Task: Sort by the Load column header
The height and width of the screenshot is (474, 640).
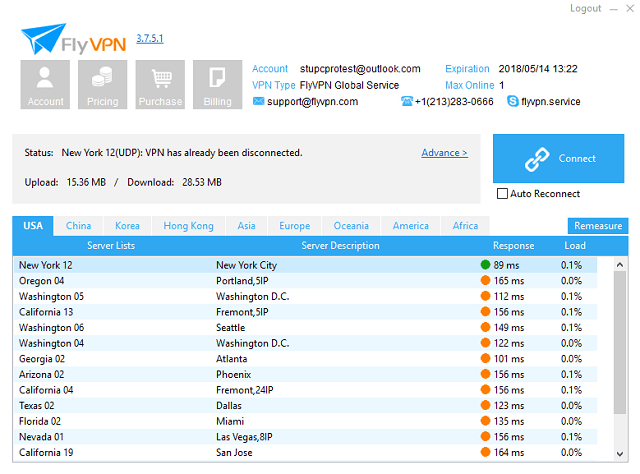Action: click(x=575, y=245)
